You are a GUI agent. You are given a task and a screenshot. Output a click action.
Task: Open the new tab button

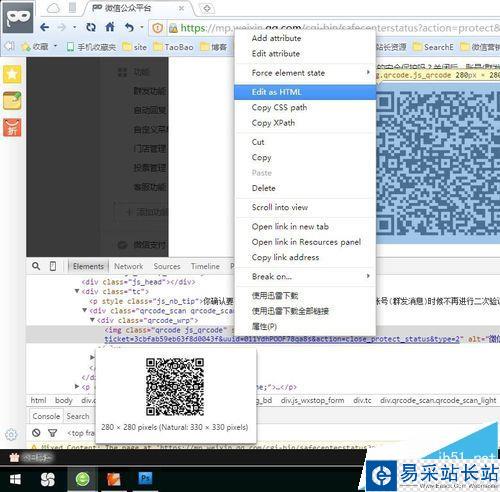207,8
